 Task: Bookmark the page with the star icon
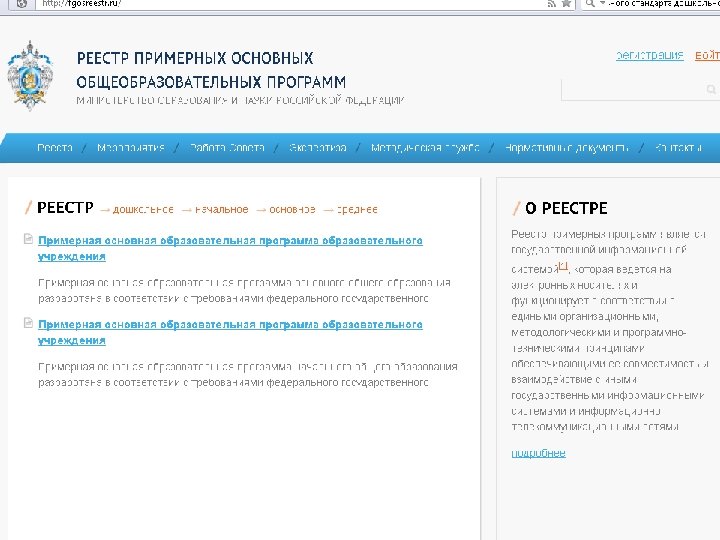(566, 4)
